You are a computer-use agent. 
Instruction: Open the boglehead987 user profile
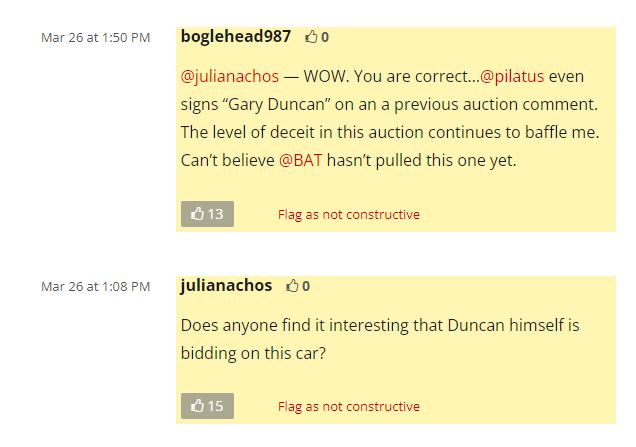pyautogui.click(x=236, y=36)
